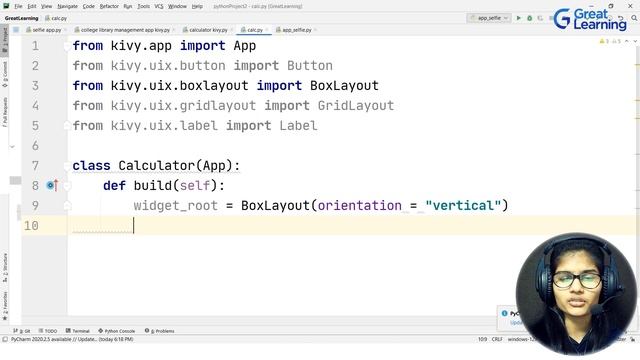The width and height of the screenshot is (640, 360).
Task: Switch to the selfie app.py tab
Action: click(44, 30)
